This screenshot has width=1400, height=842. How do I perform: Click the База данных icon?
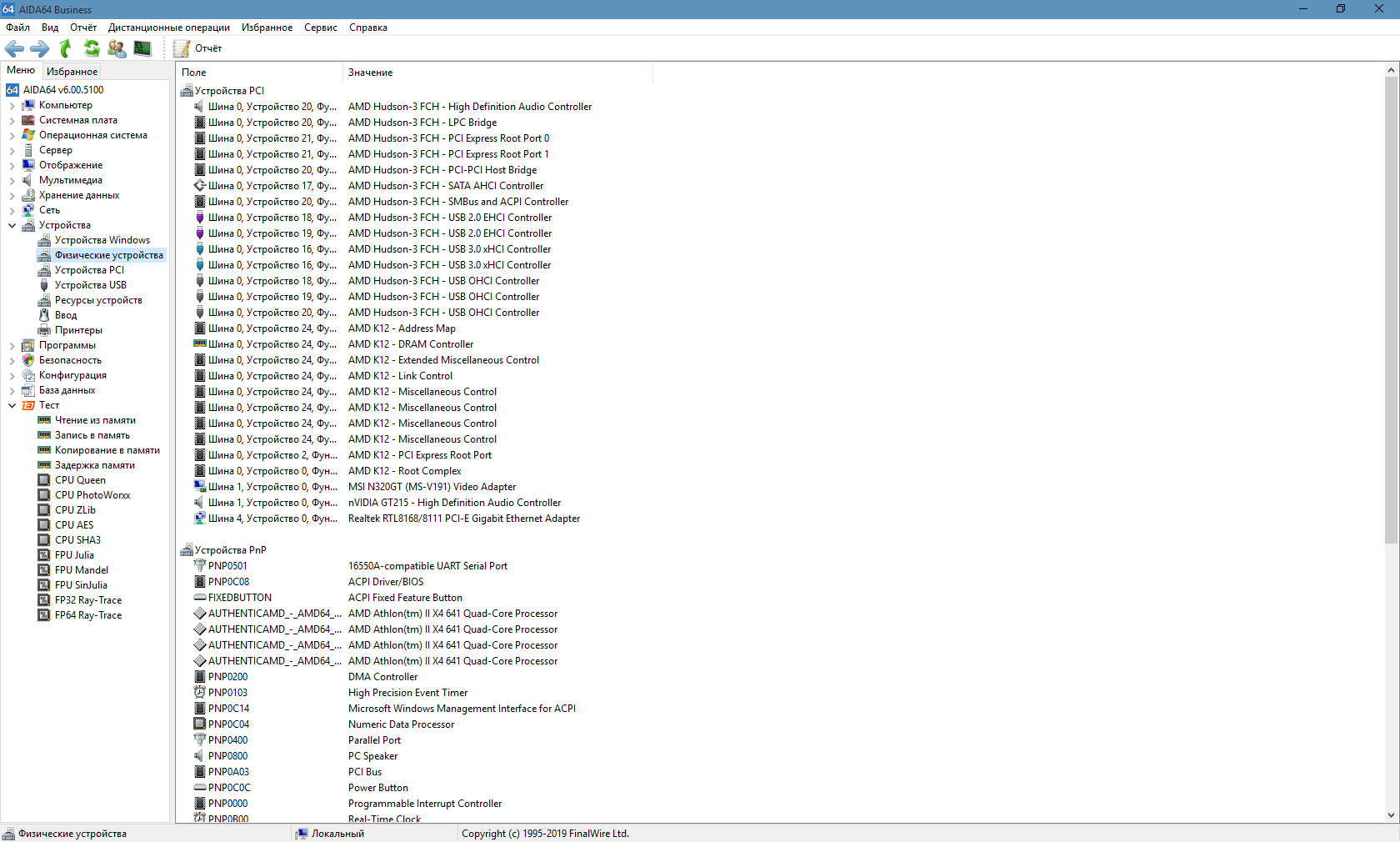pos(28,390)
